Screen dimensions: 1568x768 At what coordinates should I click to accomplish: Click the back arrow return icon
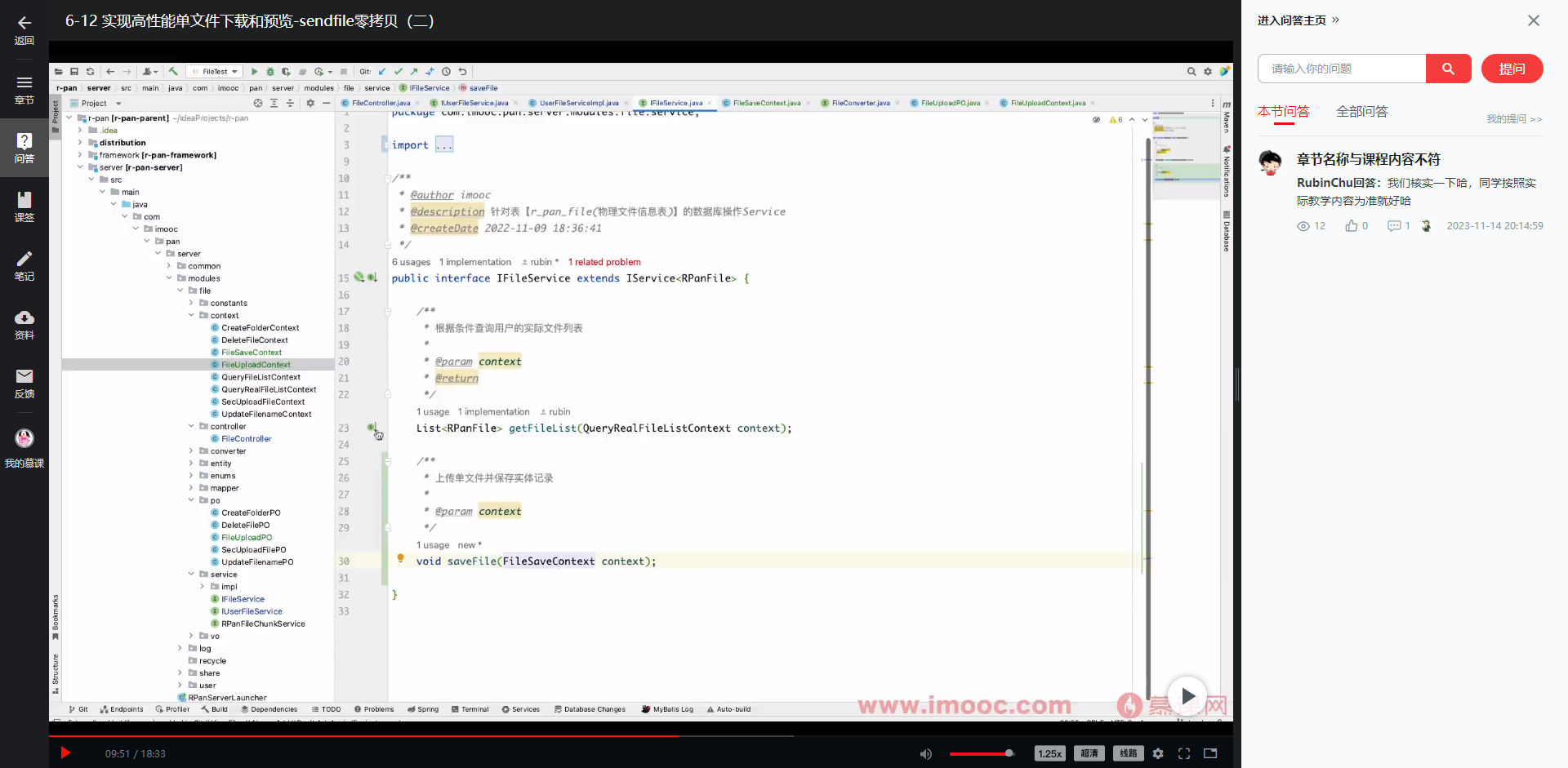pyautogui.click(x=24, y=24)
